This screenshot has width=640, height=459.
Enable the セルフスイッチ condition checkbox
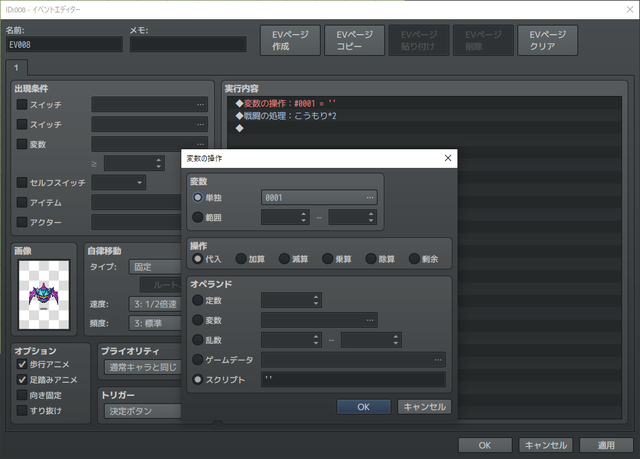coord(22,182)
